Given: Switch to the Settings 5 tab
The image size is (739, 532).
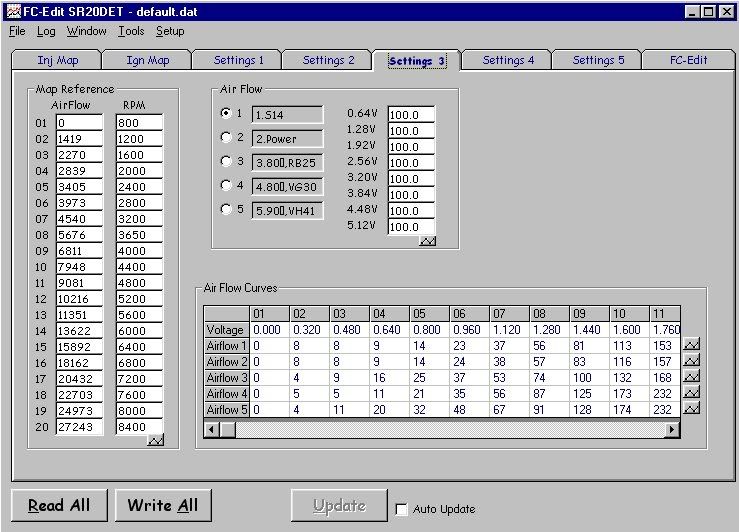Looking at the screenshot, I should pyautogui.click(x=598, y=60).
